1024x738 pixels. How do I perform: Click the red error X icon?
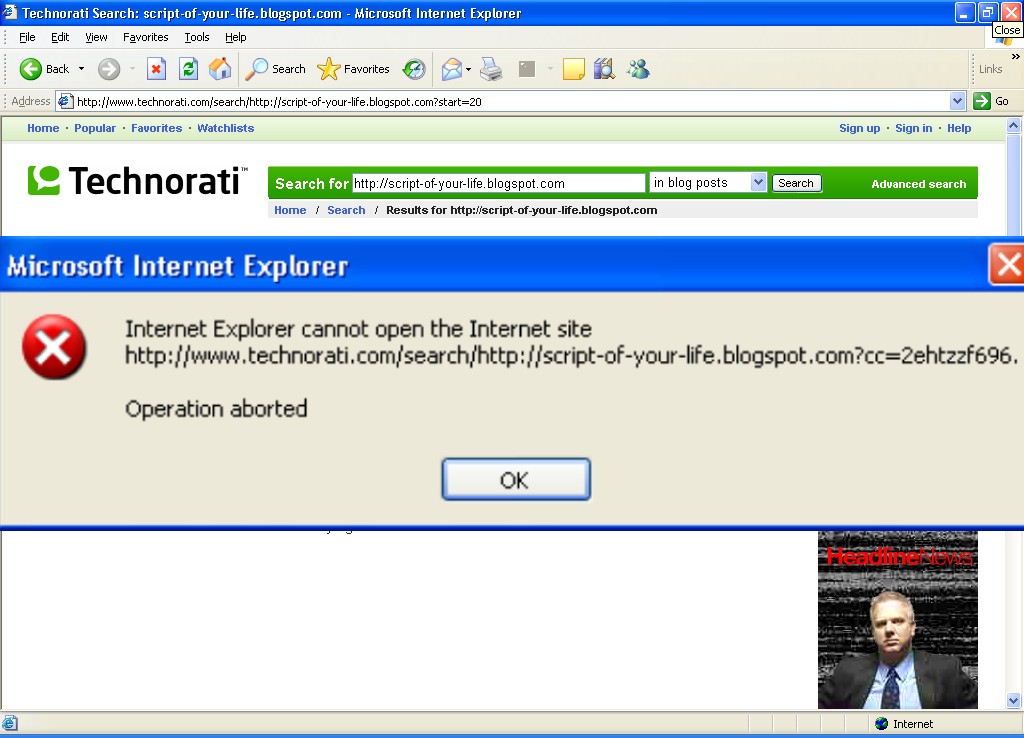tap(54, 347)
